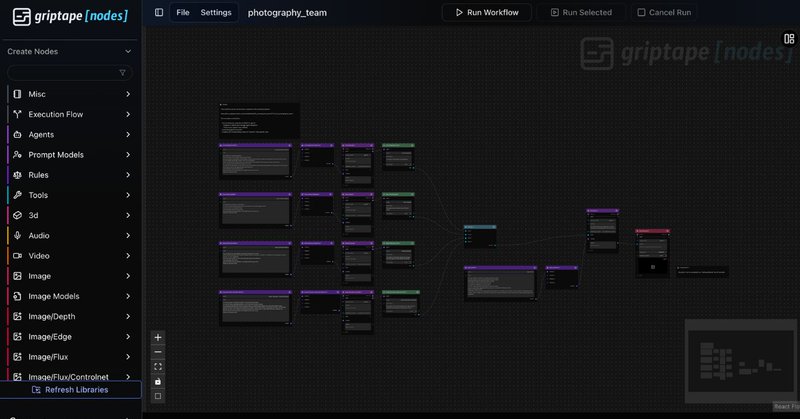The height and width of the screenshot is (419, 800).
Task: Expand the 3d category chevron
Action: click(x=128, y=215)
